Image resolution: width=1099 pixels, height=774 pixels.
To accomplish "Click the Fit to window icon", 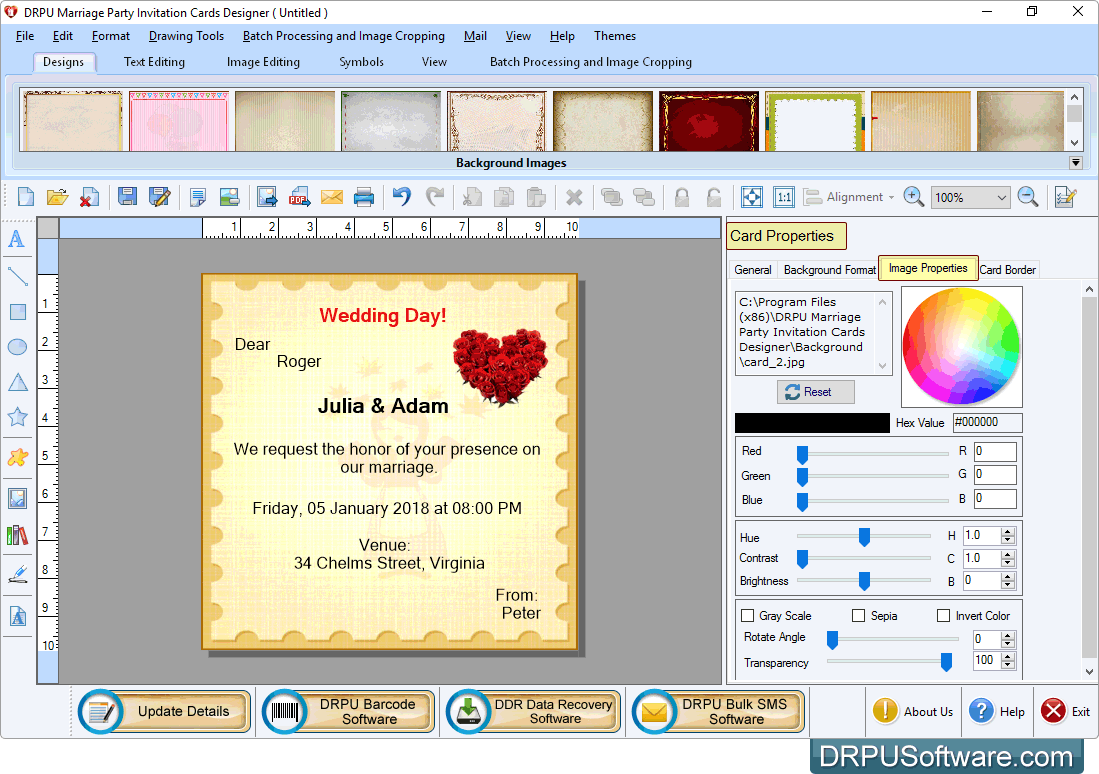I will point(752,197).
